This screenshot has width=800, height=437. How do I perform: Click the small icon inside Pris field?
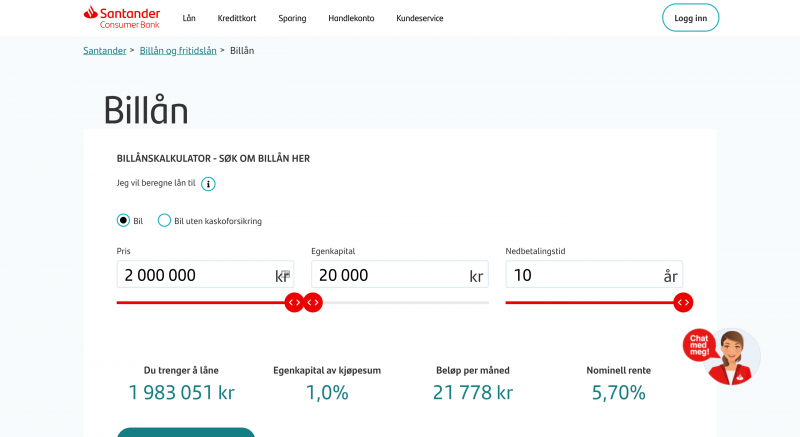pos(286,273)
